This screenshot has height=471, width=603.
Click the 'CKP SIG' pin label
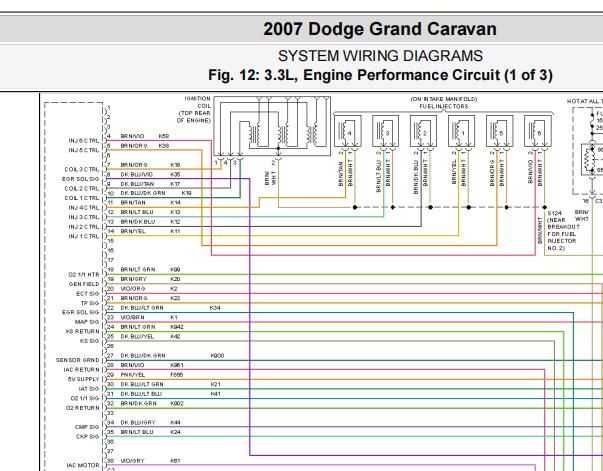88,437
